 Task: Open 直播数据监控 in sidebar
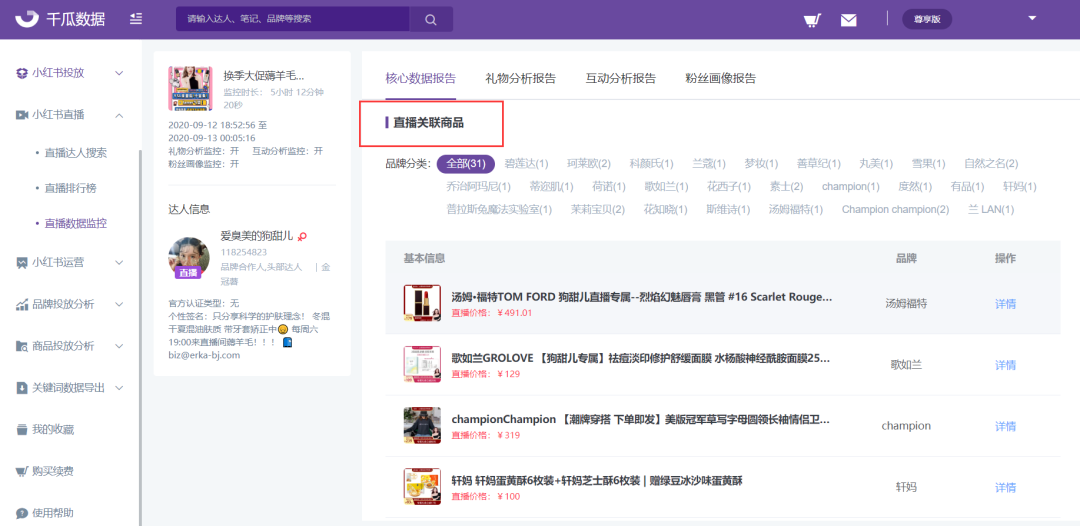[x=76, y=223]
